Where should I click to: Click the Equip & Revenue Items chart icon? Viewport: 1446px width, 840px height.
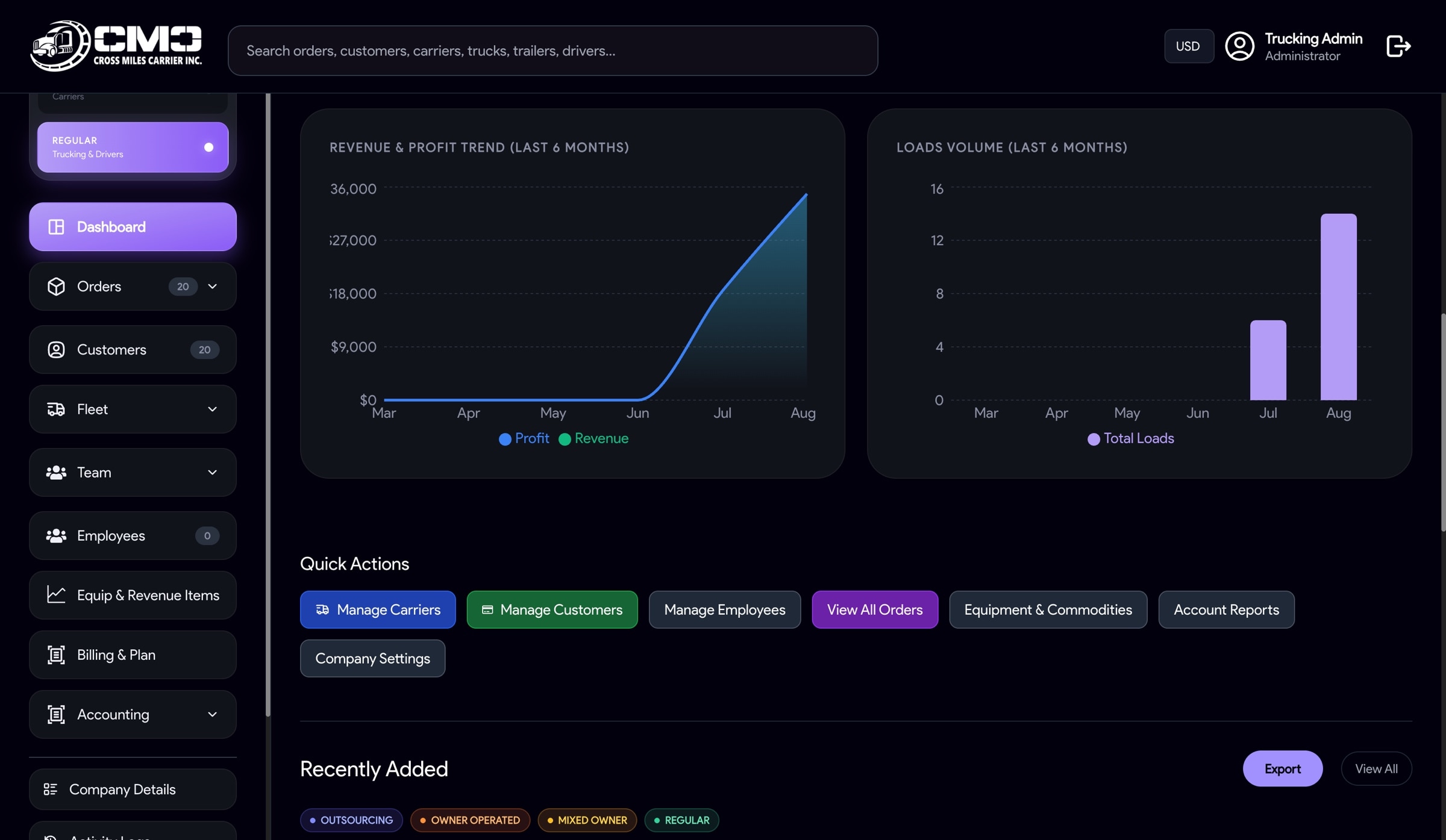(56, 595)
